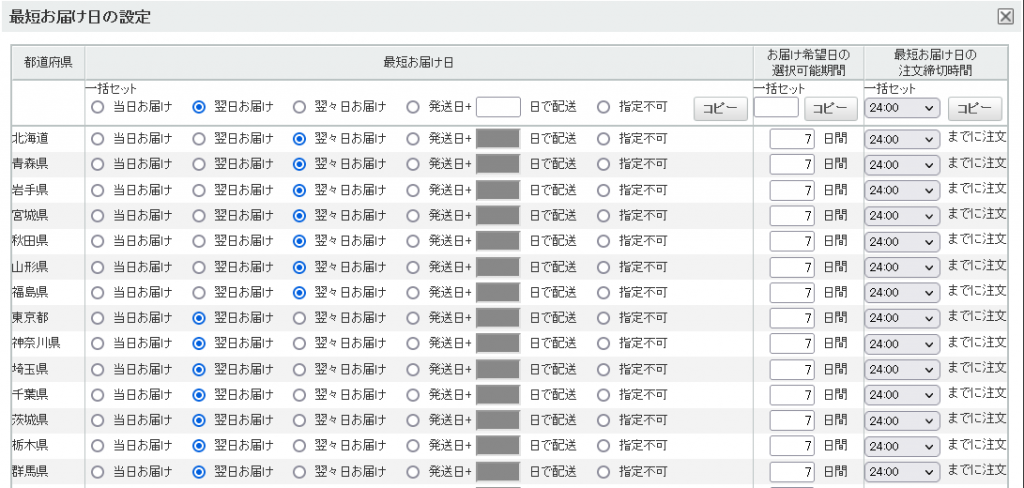Viewport: 1024px width, 488px height.
Task: Click コピー button for 選択可能期間 bulk set
Action: coord(831,108)
